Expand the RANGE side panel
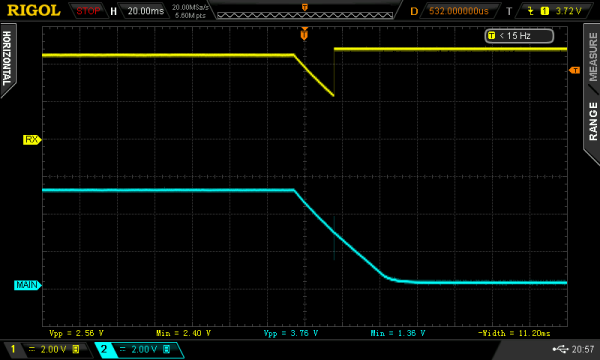The width and height of the screenshot is (600, 360). [592, 122]
